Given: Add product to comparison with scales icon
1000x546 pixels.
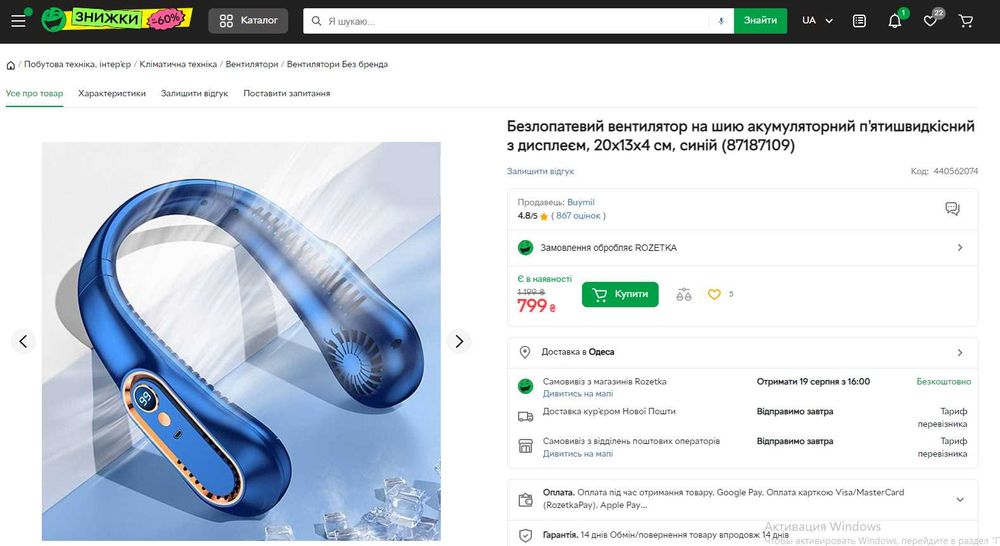Looking at the screenshot, I should 684,295.
